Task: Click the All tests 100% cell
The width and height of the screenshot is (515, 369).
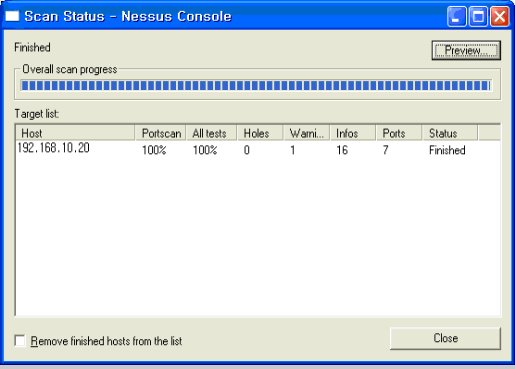Action: (x=205, y=150)
